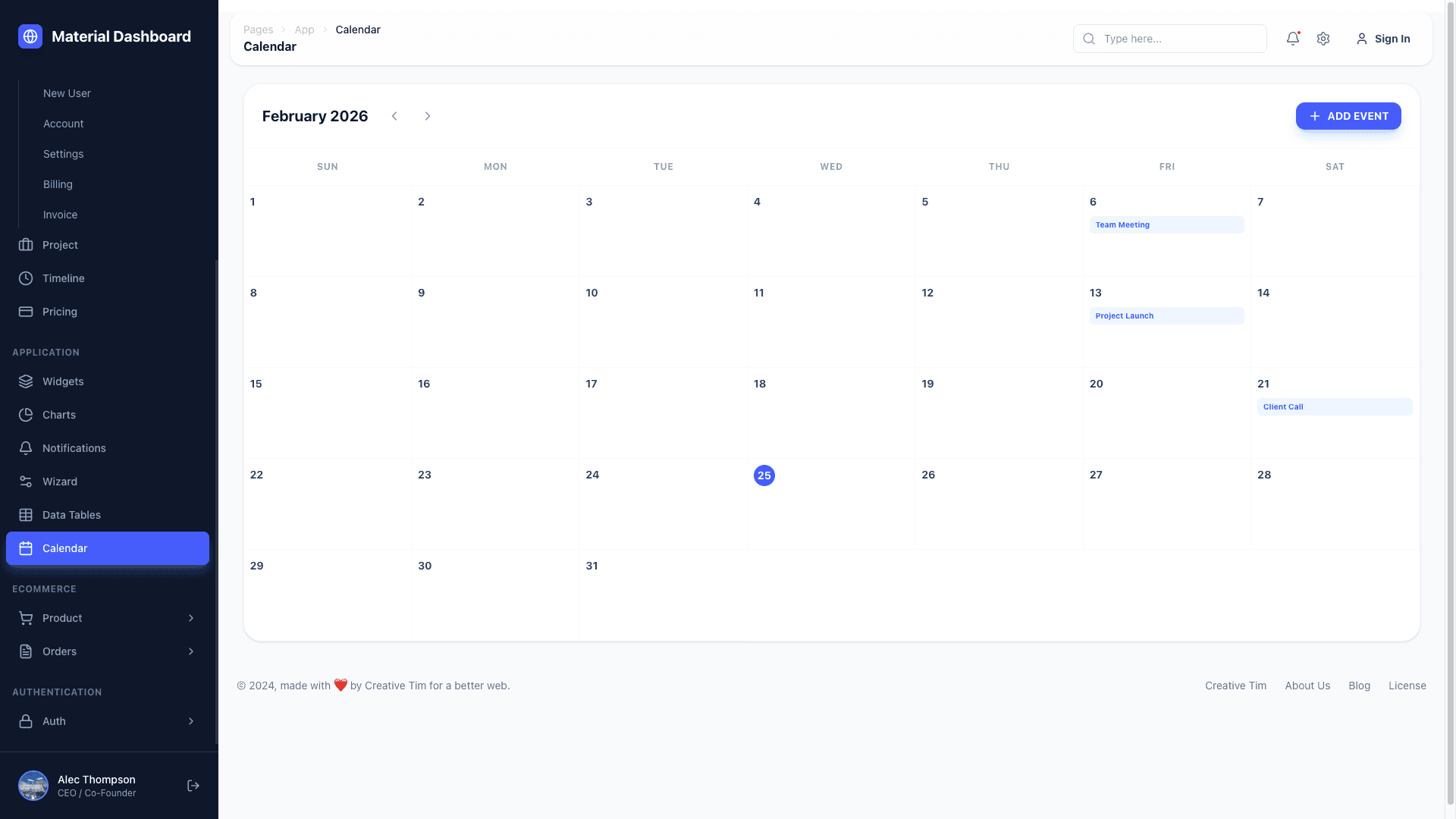The image size is (1456, 819).
Task: Open Data Tables via its grid icon
Action: click(x=26, y=515)
